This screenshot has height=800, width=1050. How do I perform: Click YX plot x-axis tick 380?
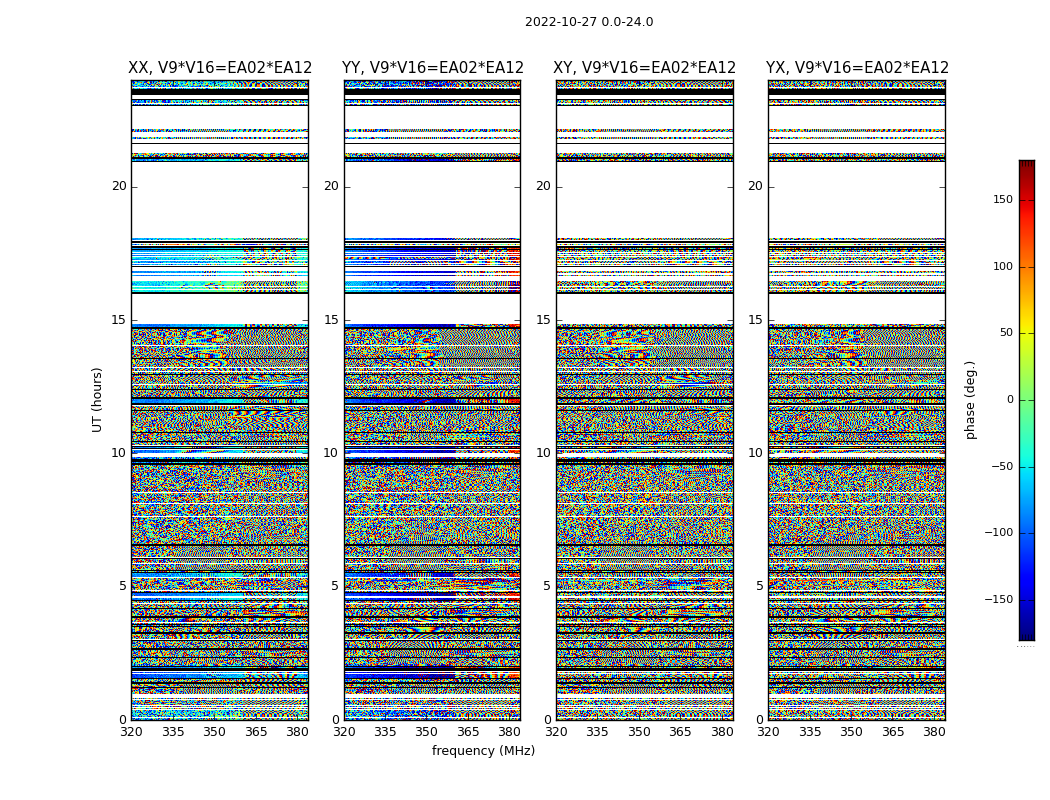coord(934,732)
